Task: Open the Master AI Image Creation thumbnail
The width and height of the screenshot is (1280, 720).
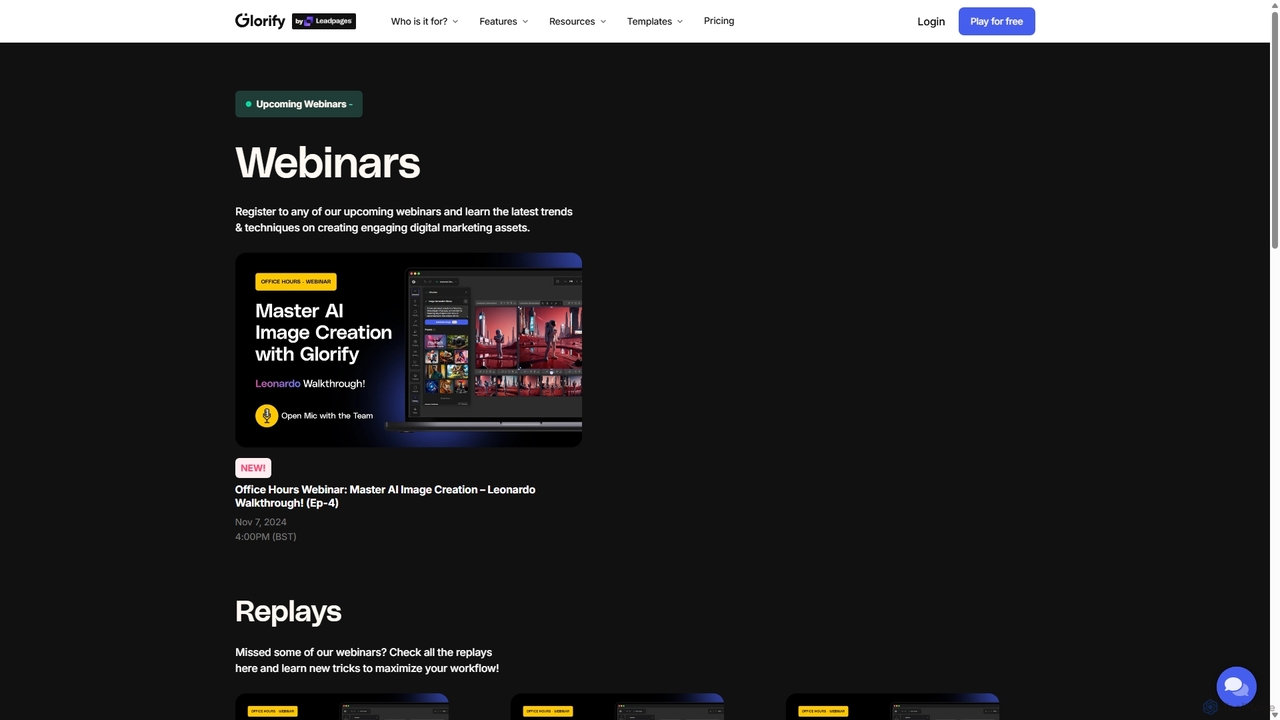Action: (x=408, y=350)
